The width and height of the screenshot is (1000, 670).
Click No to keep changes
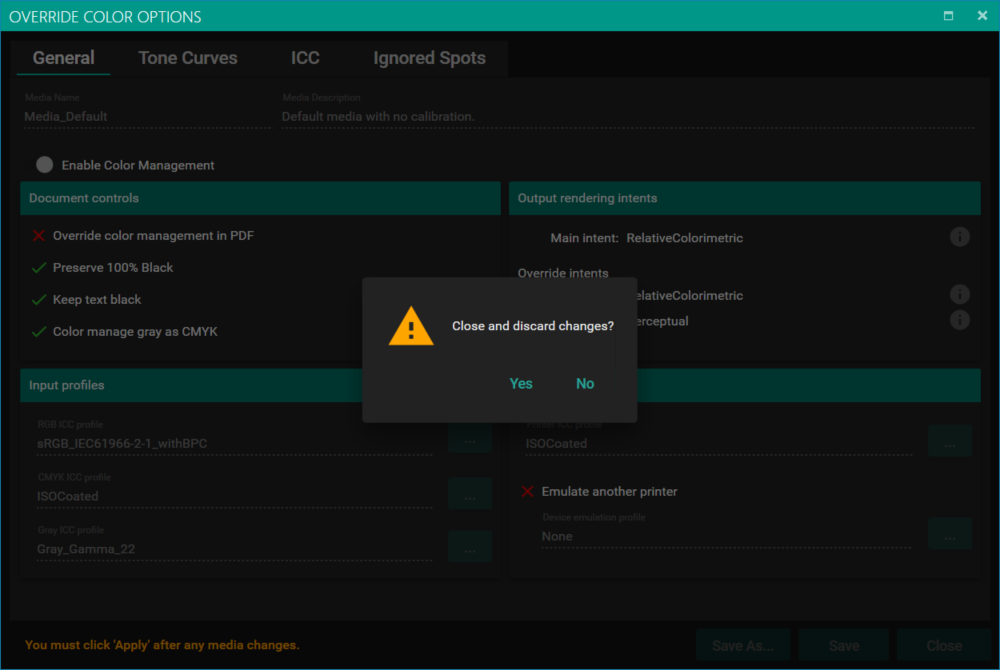[x=585, y=384]
